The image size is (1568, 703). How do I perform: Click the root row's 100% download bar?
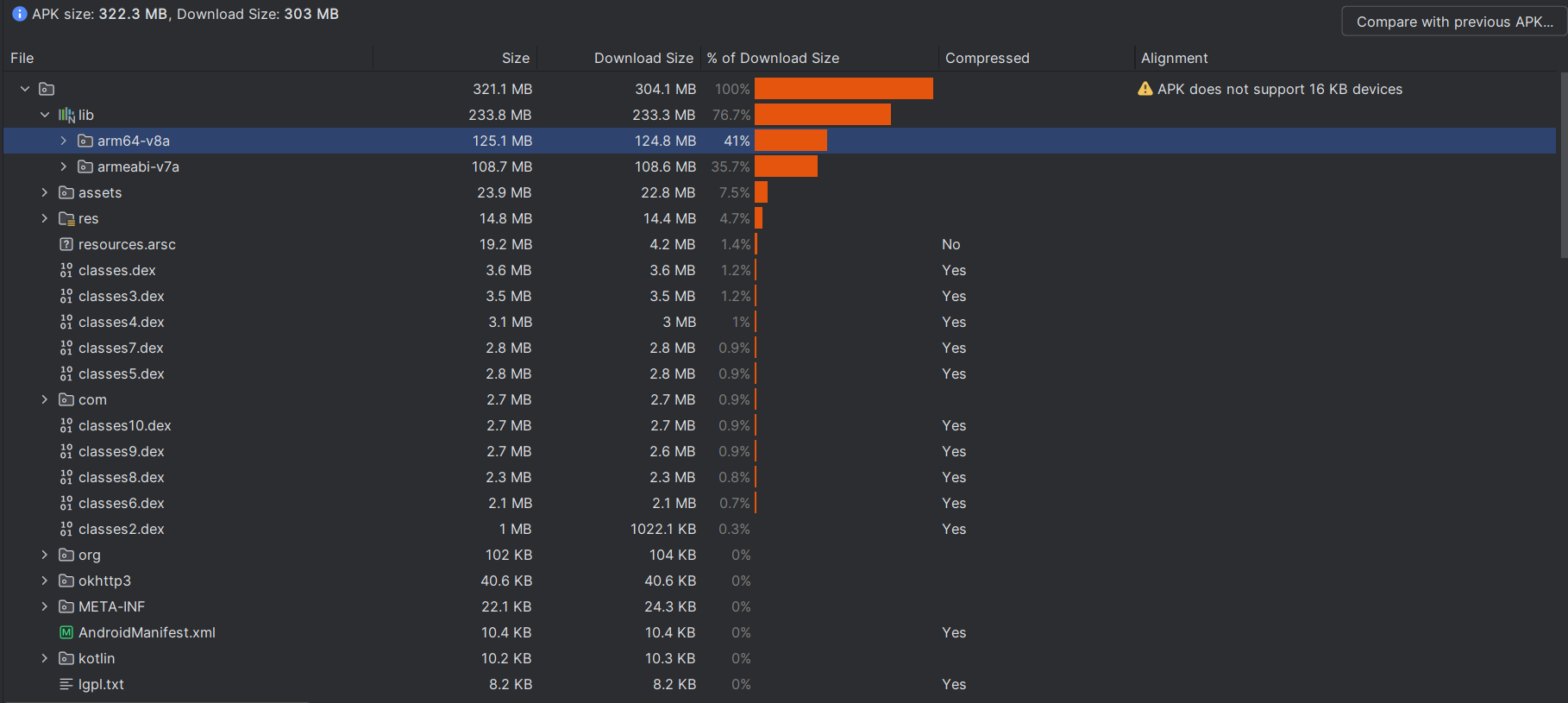(x=844, y=89)
